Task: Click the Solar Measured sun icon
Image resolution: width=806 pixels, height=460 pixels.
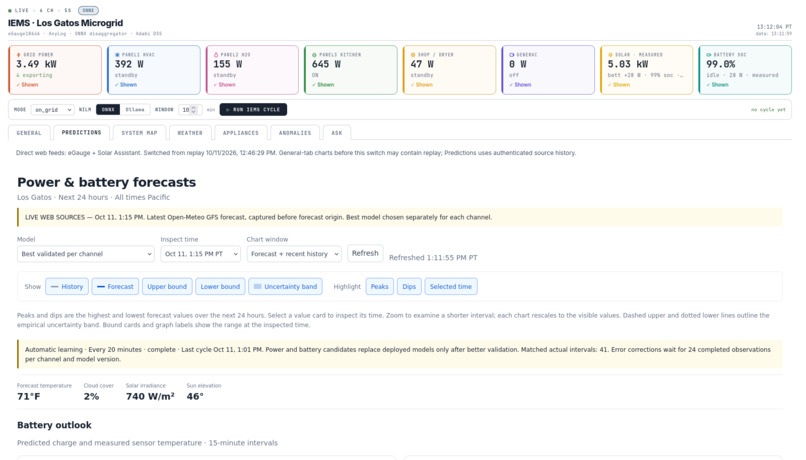Action: pos(610,54)
